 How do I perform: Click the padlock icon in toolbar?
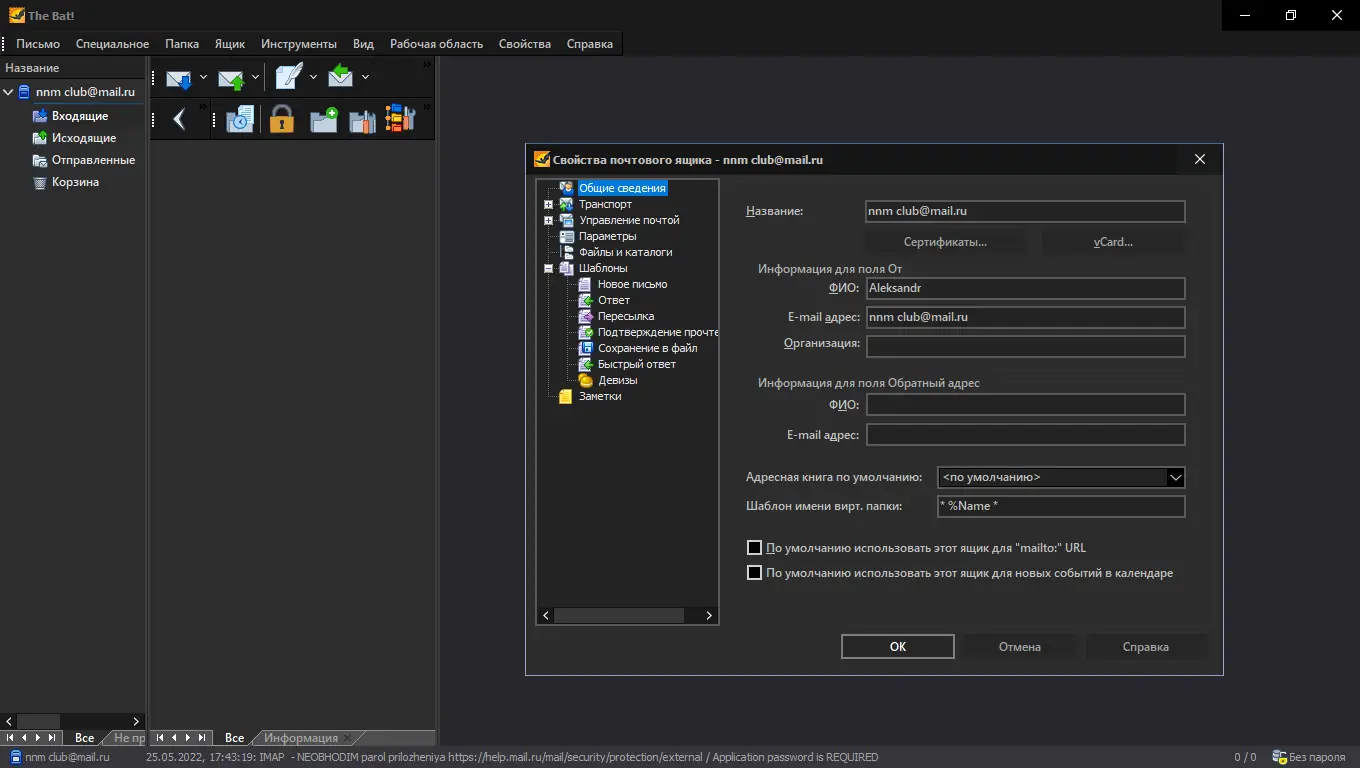pos(282,120)
